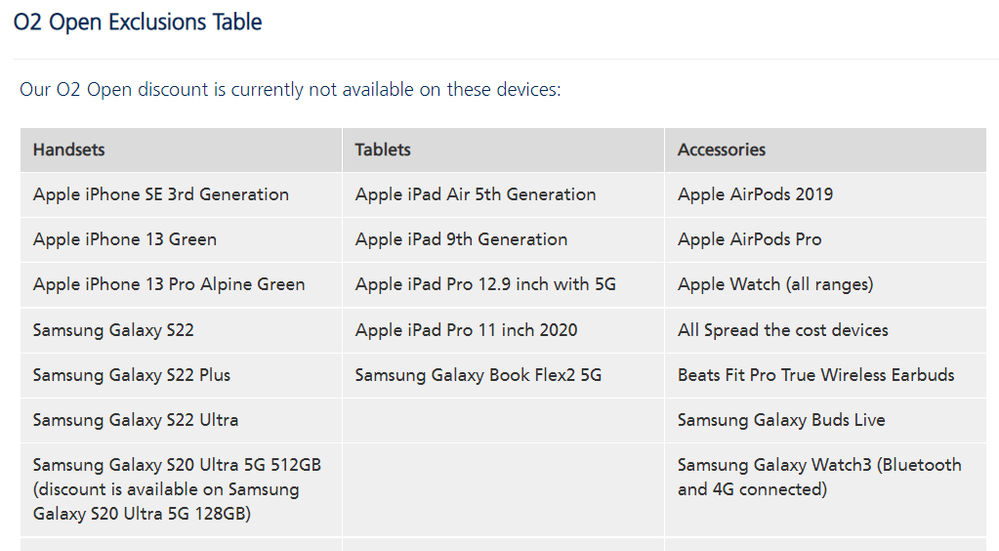
Task: Select the Samsung Galaxy S22 Ultra cell
Action: (x=136, y=421)
